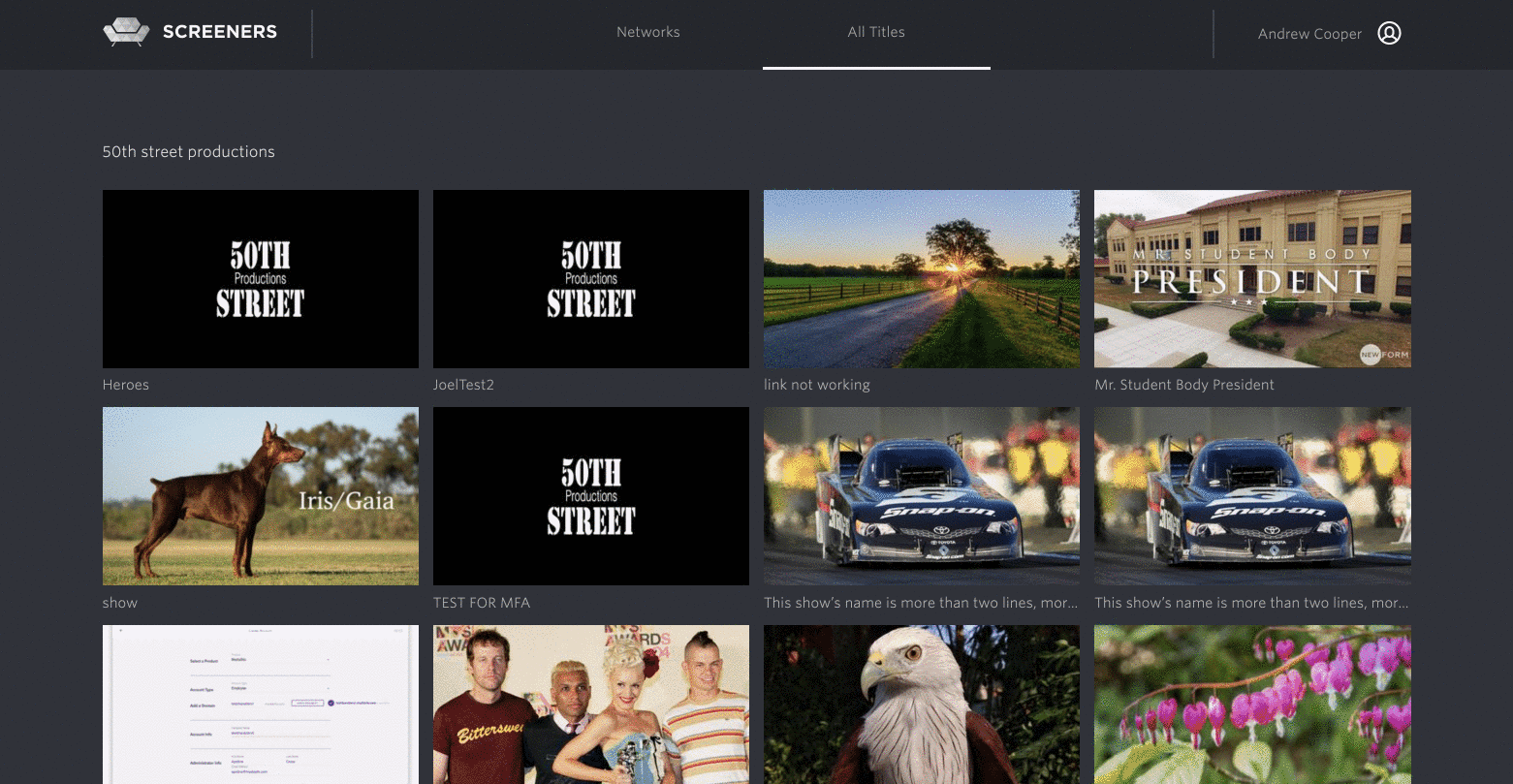Open the Heroes title thumbnail
The width and height of the screenshot is (1513, 784).
(260, 279)
